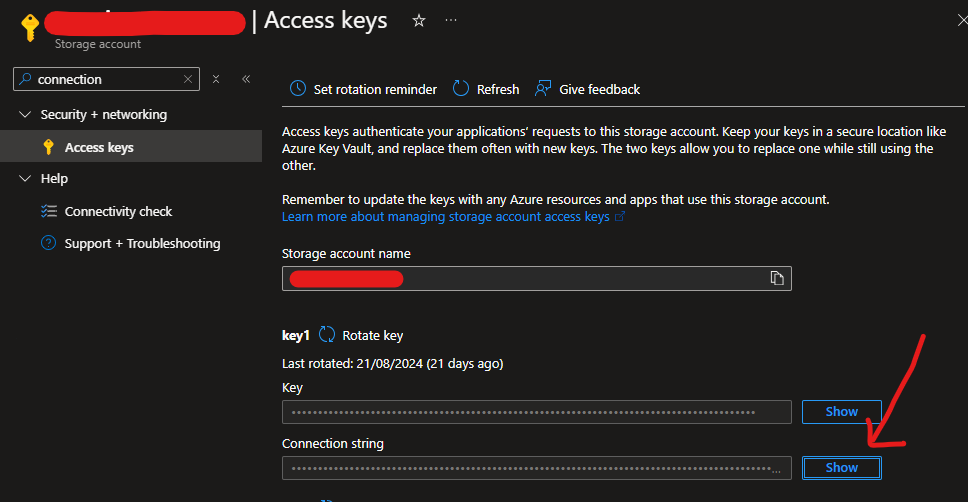Click the menu search input field

105,79
